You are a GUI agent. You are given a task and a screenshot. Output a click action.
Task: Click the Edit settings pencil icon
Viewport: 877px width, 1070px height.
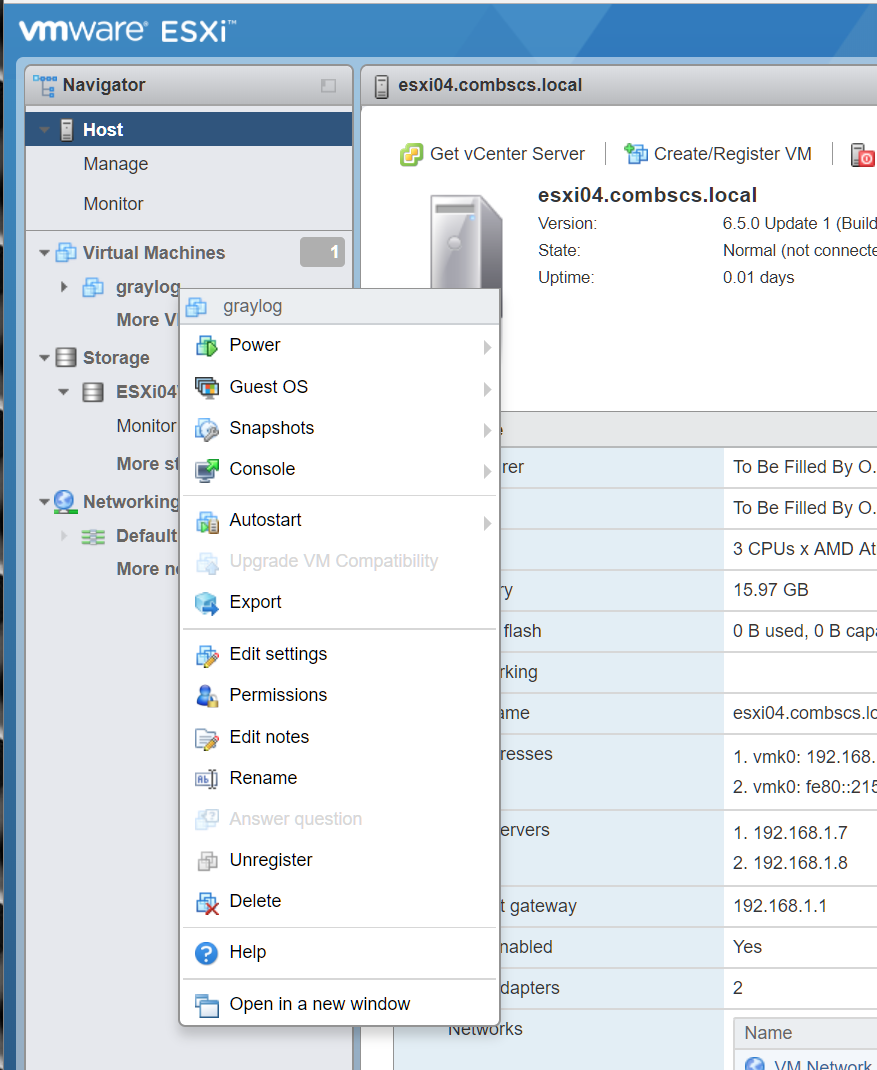tap(207, 655)
